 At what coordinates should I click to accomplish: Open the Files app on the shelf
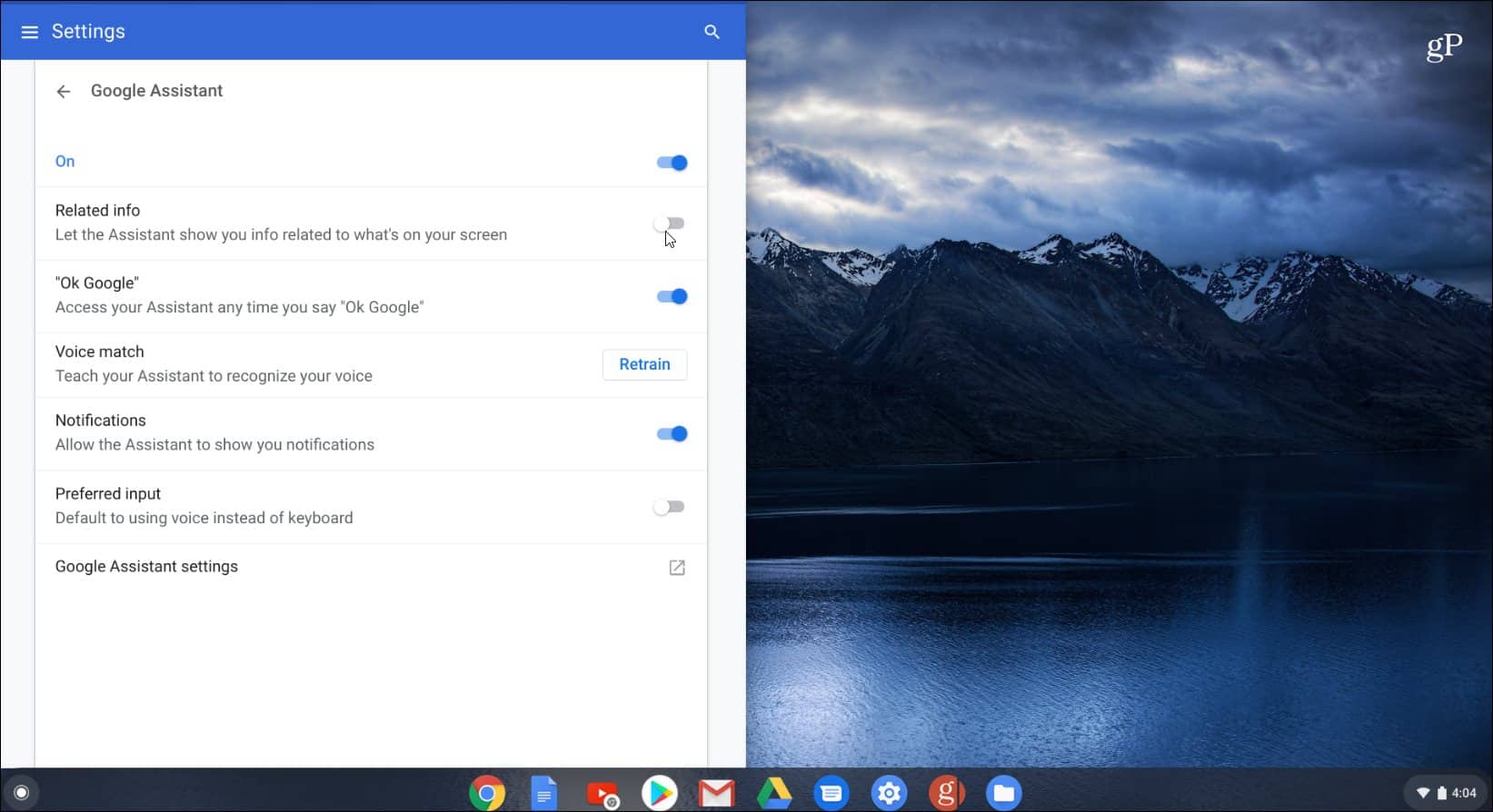tap(1003, 794)
